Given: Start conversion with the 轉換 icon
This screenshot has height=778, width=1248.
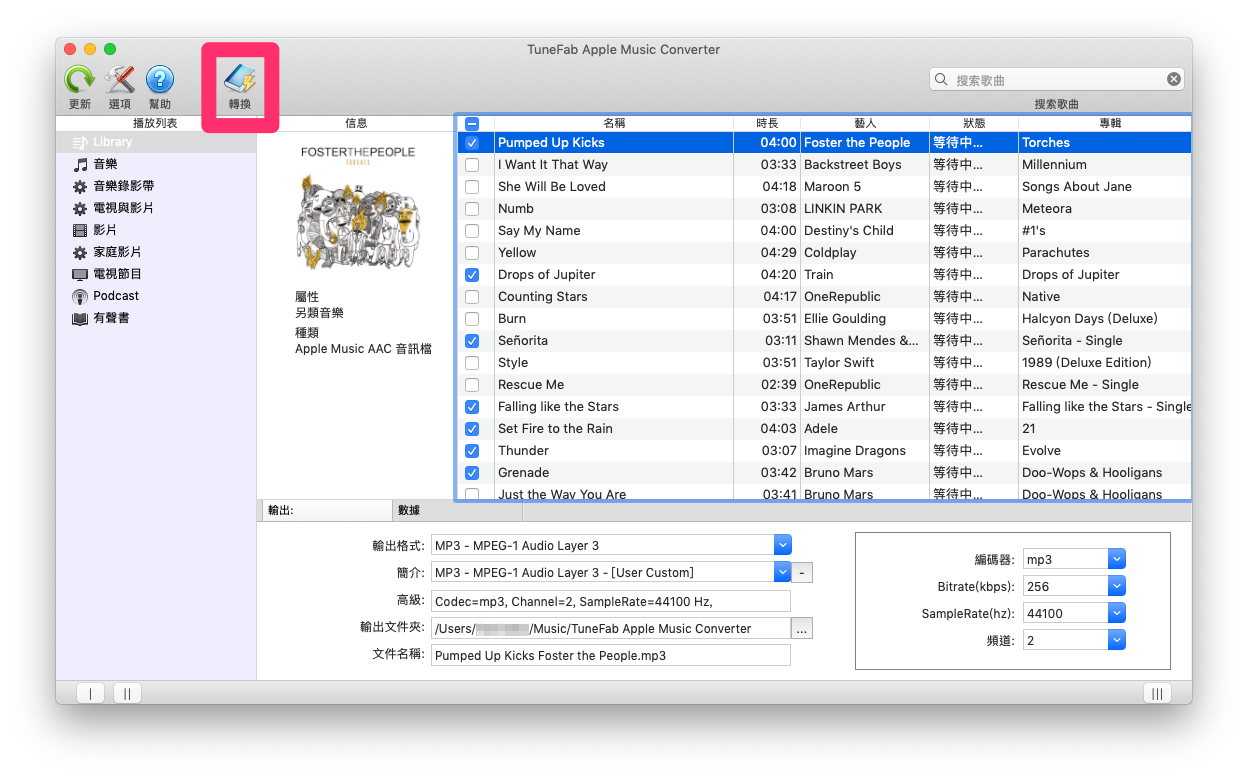Looking at the screenshot, I should [x=240, y=79].
